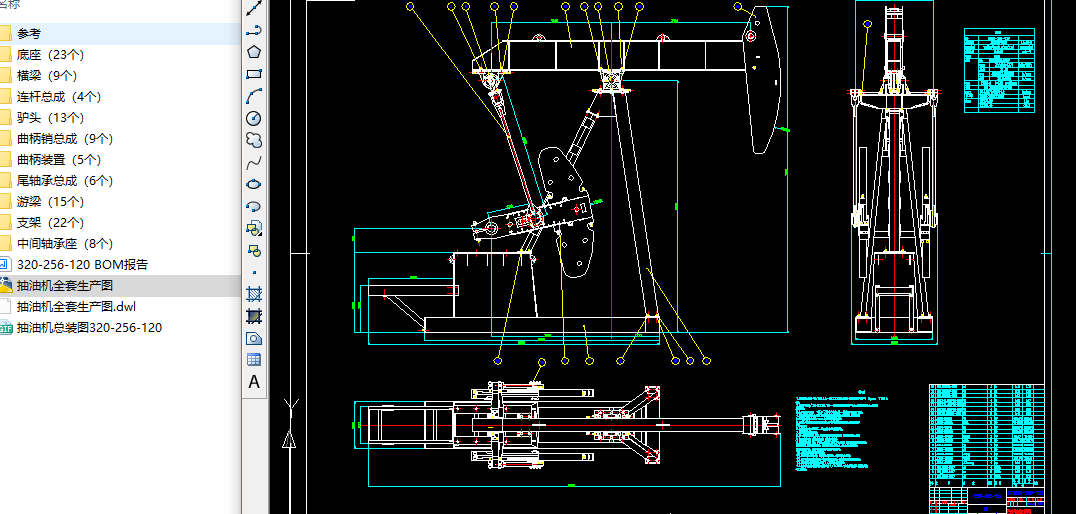Select the Point tool
Viewport: 1076px width, 514px height.
(254, 272)
